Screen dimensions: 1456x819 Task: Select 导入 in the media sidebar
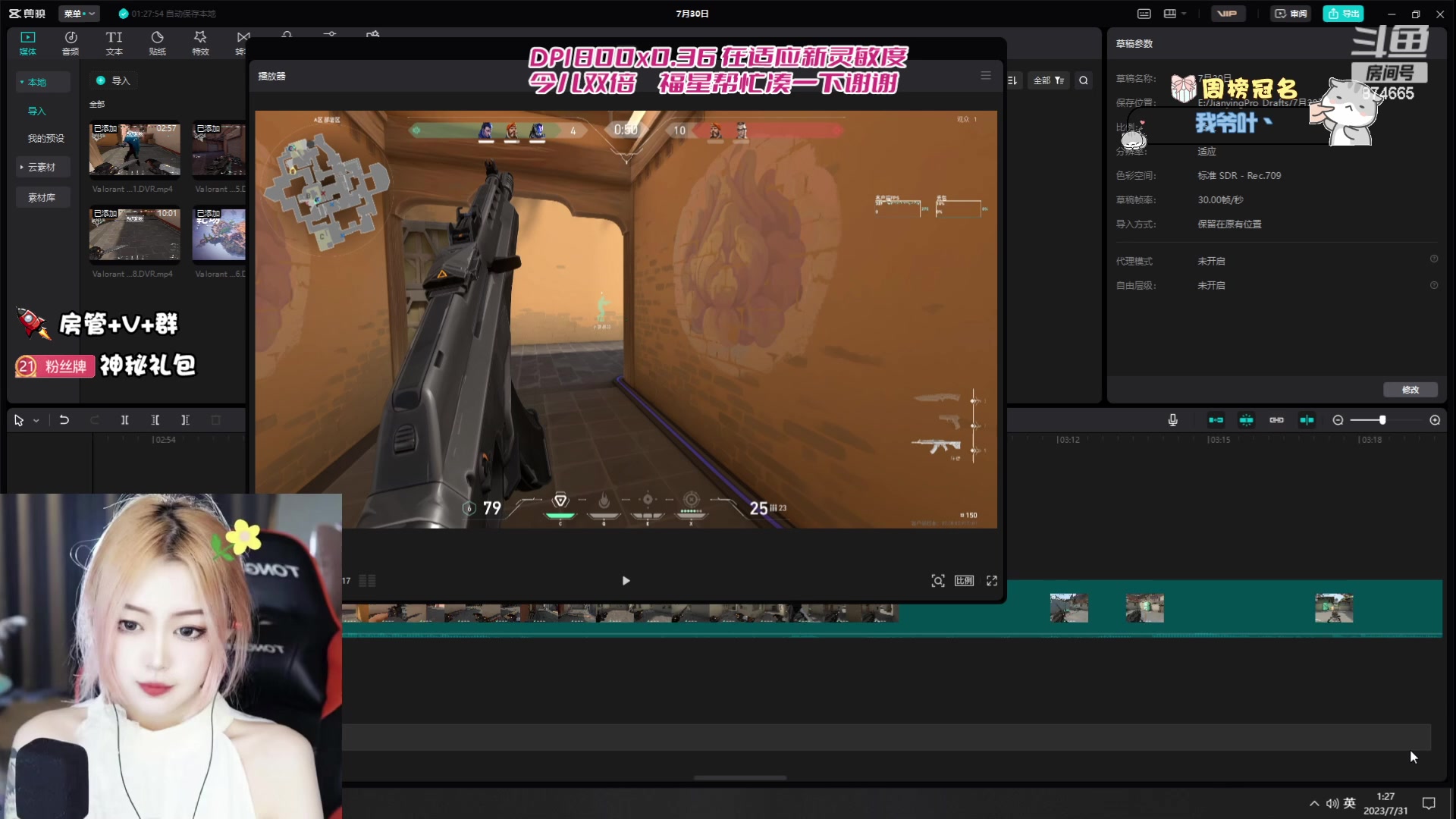click(37, 111)
